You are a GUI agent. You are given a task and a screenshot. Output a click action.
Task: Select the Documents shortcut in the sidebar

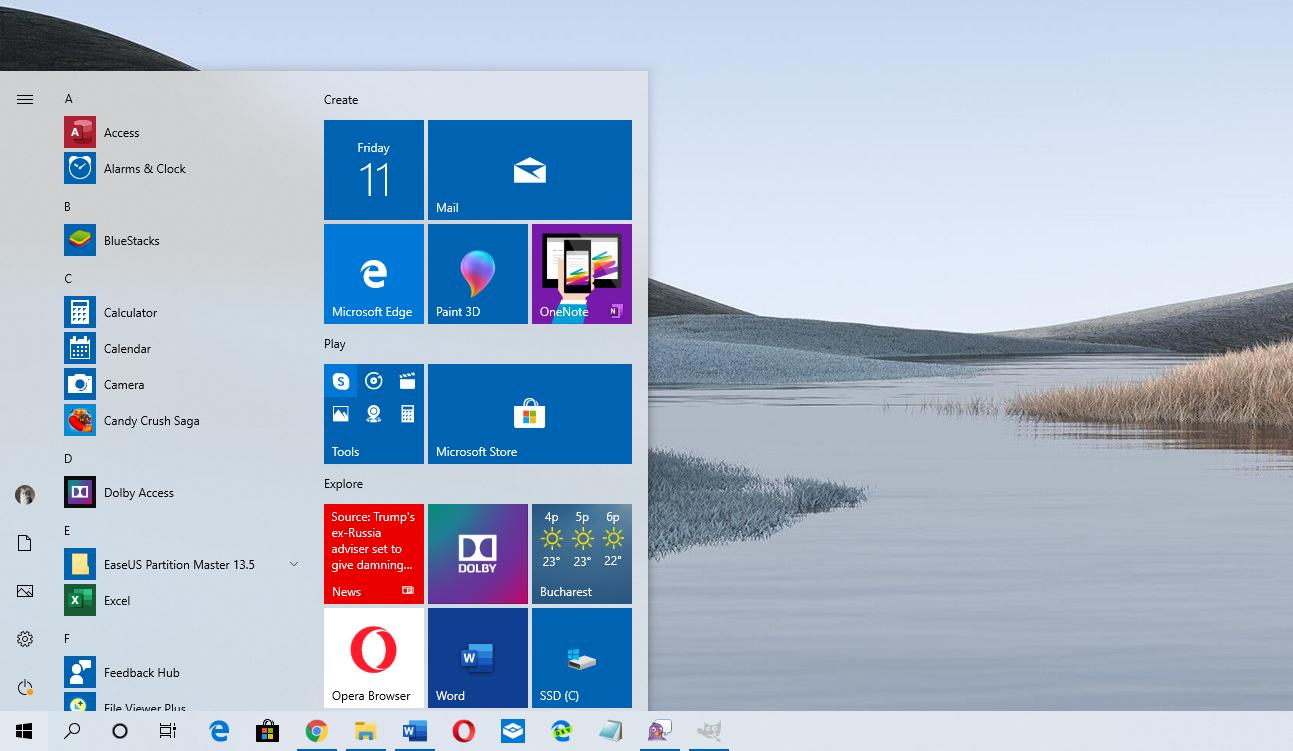click(x=24, y=543)
